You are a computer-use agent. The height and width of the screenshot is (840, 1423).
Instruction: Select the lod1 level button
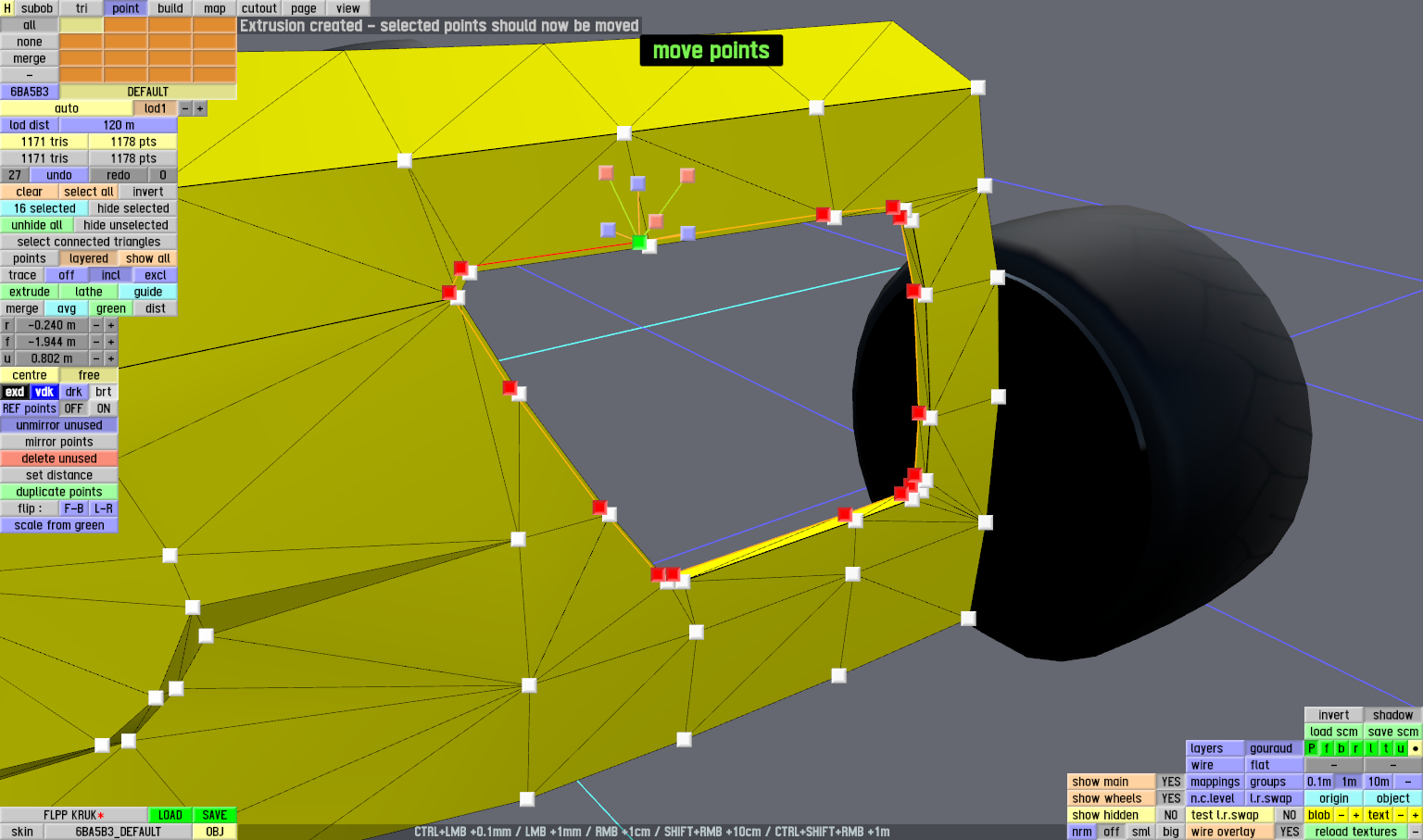(x=156, y=108)
